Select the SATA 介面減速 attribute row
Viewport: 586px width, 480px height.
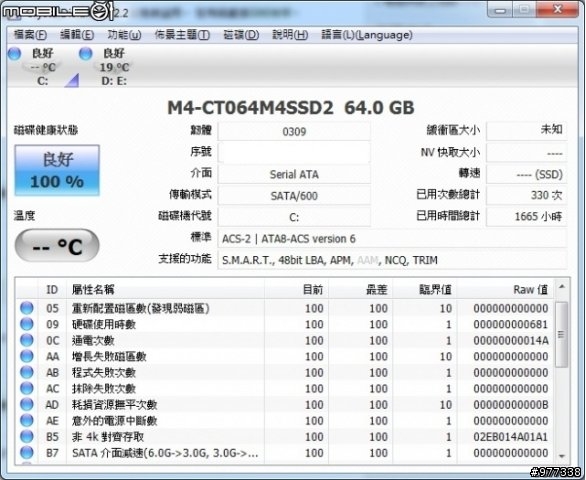pyautogui.click(x=285, y=453)
